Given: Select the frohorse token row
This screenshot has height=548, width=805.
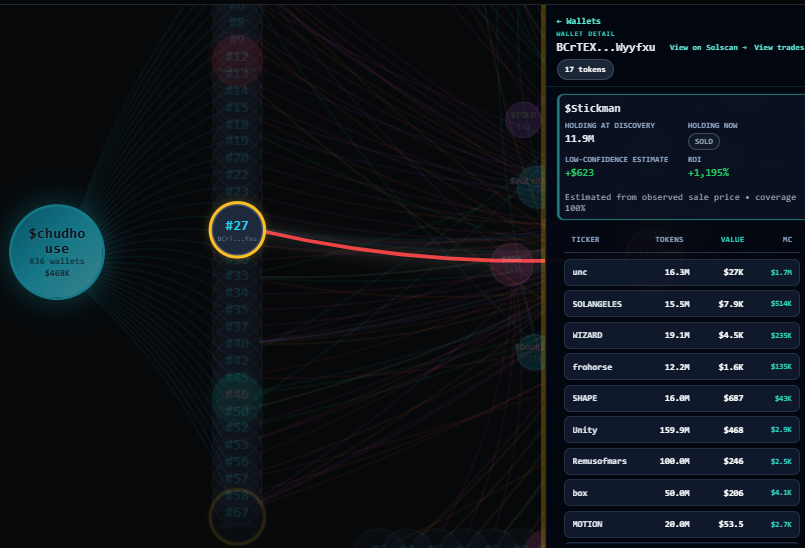Looking at the screenshot, I should click(682, 367).
